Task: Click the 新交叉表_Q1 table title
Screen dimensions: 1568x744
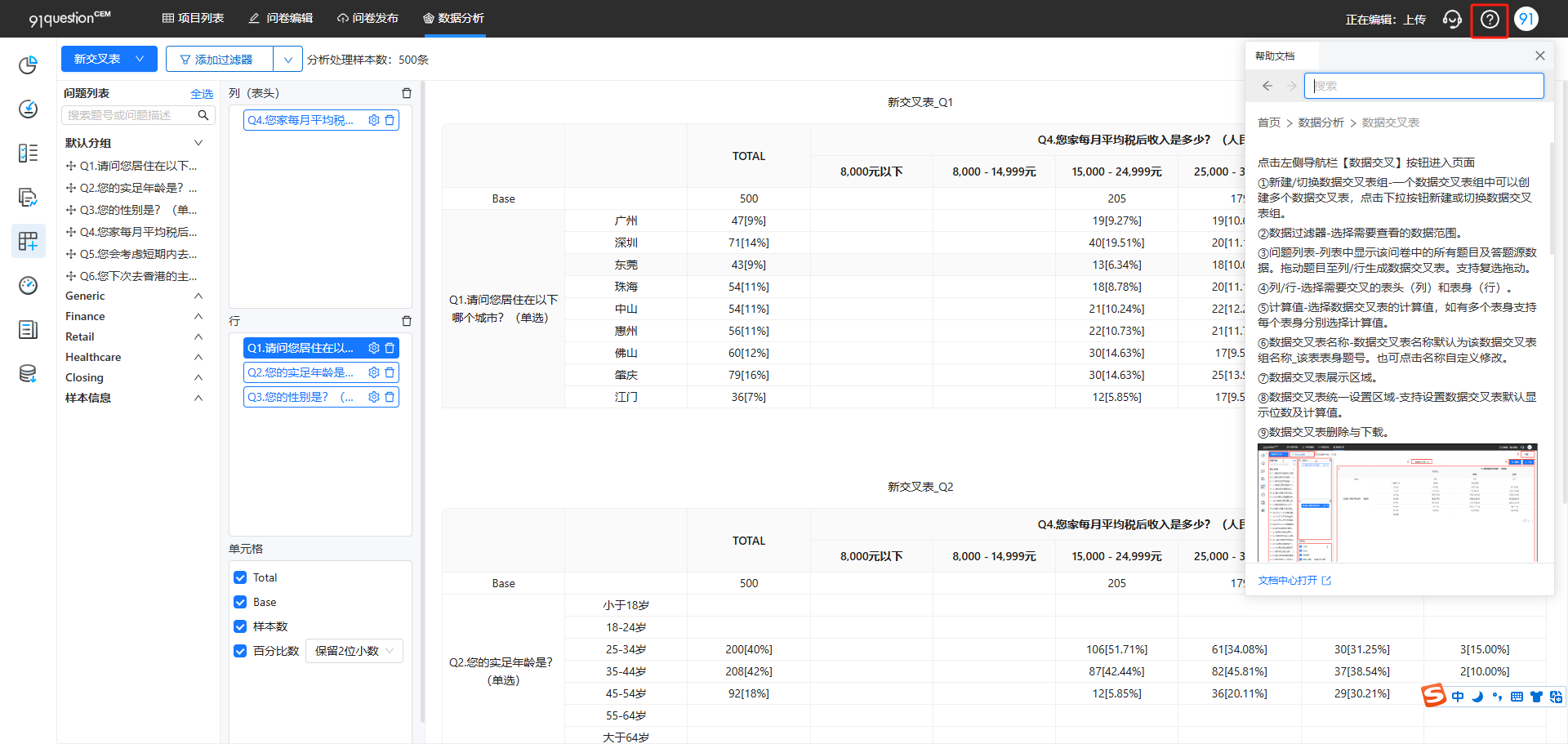Action: (x=920, y=102)
